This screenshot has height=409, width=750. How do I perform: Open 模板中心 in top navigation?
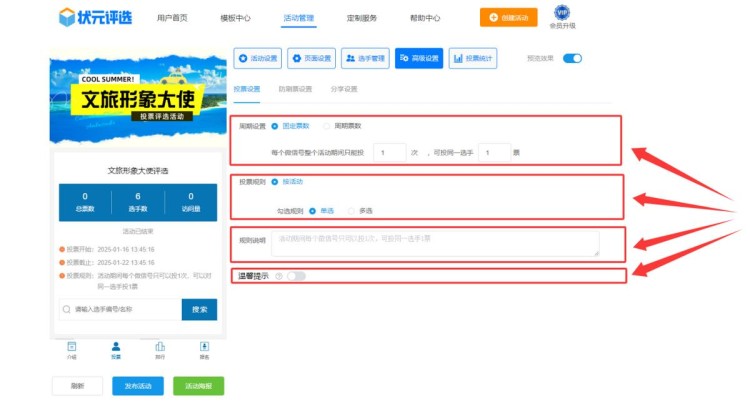(x=235, y=18)
